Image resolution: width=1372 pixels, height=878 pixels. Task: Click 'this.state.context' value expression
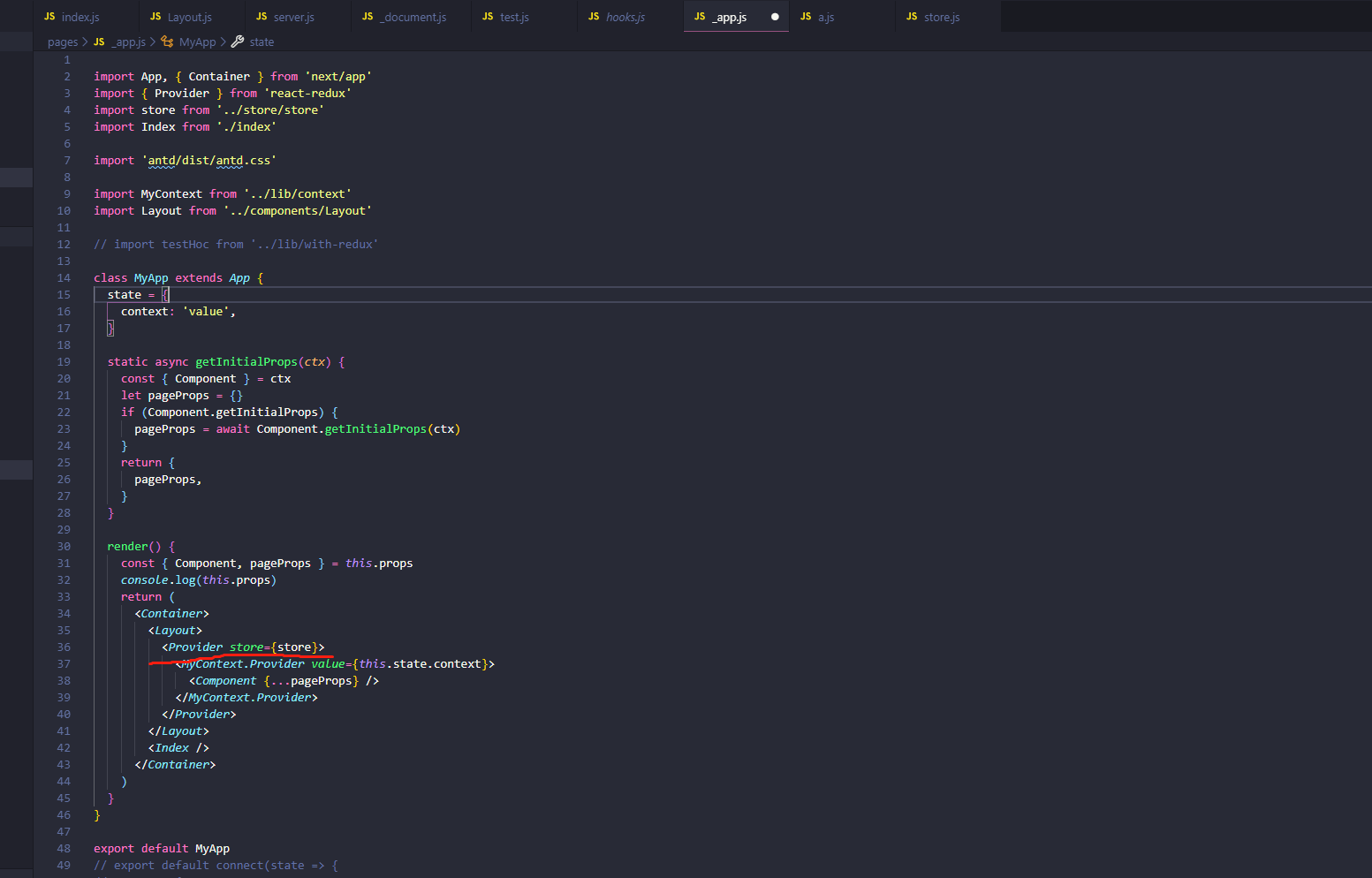(x=421, y=664)
